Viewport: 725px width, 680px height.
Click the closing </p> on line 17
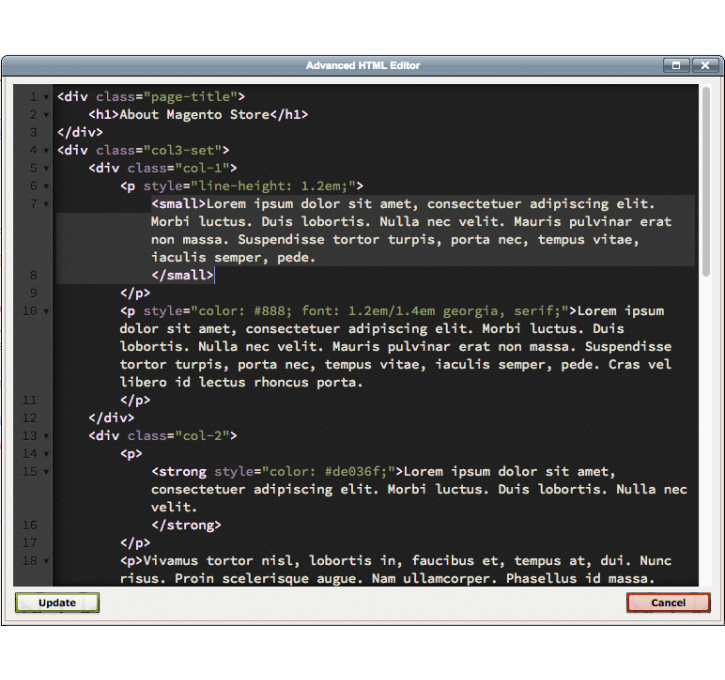pyautogui.click(x=135, y=543)
